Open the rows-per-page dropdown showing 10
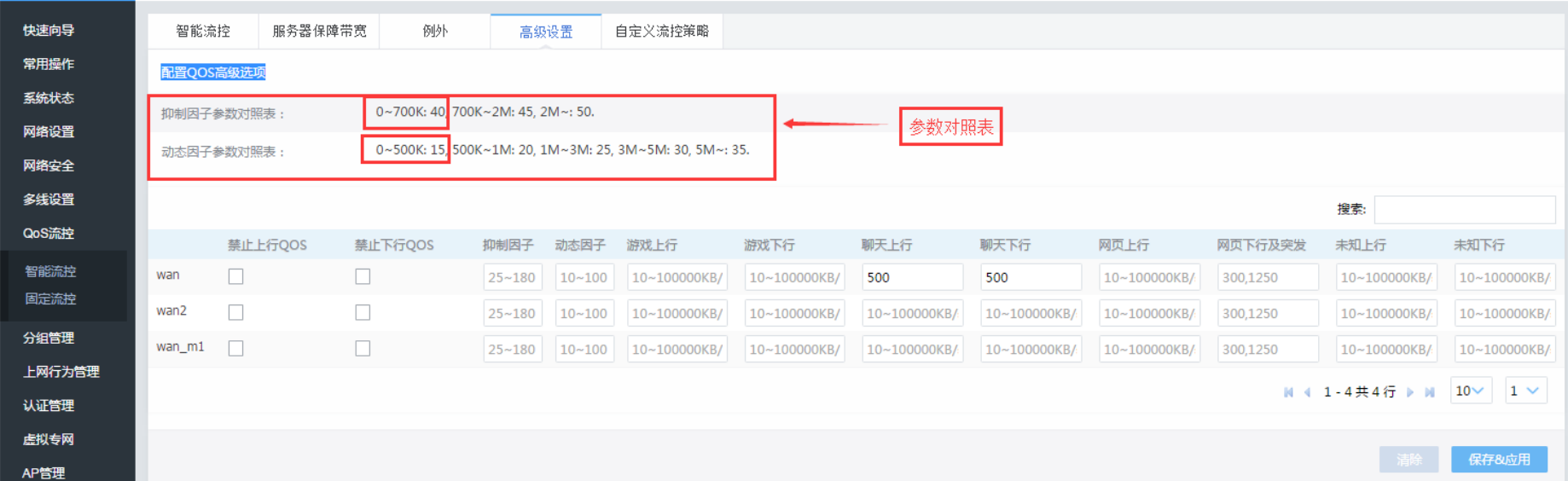The width and height of the screenshot is (1568, 481). click(1470, 391)
